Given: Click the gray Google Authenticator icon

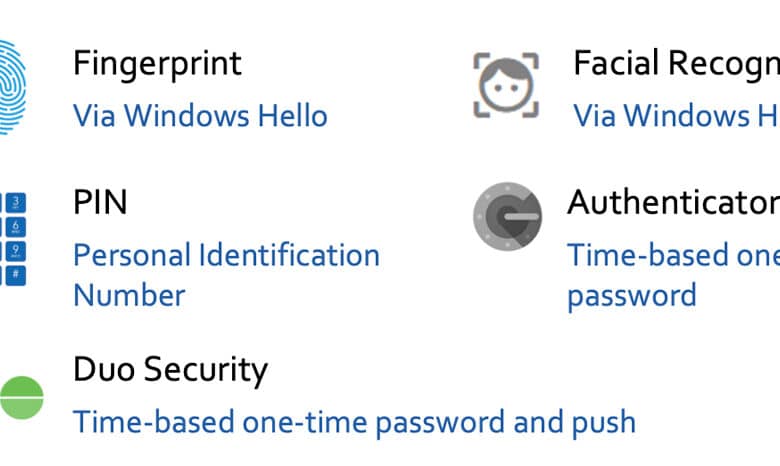Looking at the screenshot, I should [507, 216].
